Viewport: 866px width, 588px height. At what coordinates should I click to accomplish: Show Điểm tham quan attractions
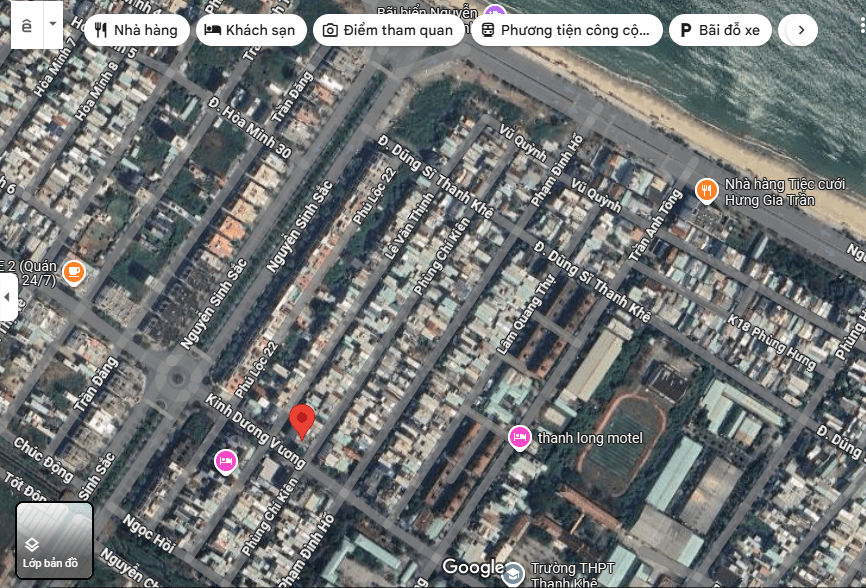(x=388, y=30)
